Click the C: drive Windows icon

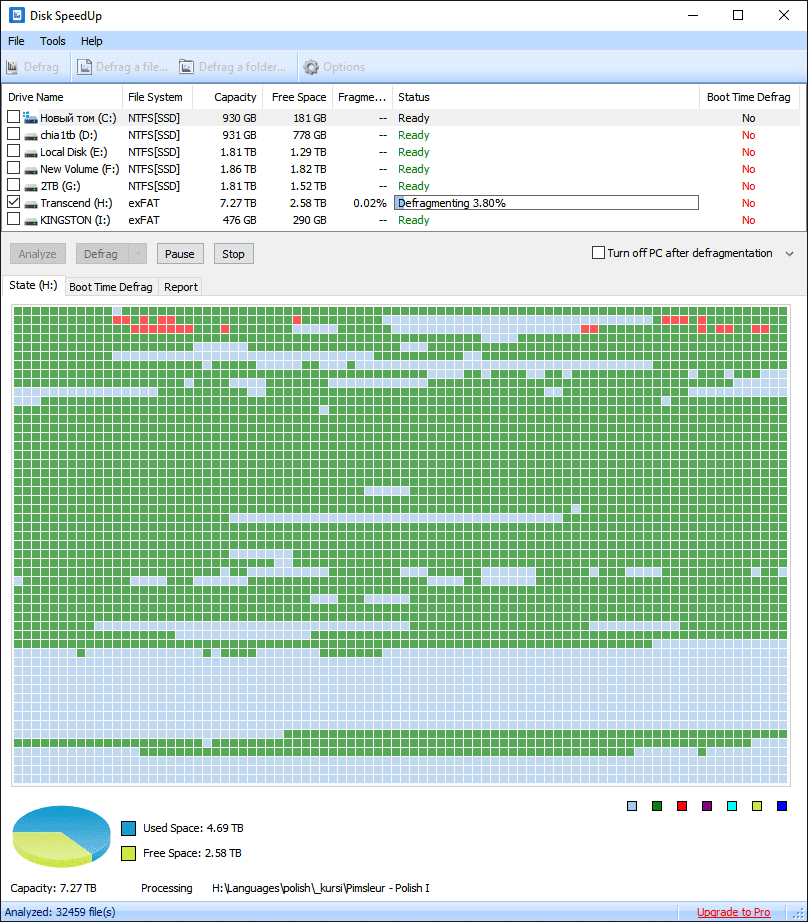tap(31, 118)
